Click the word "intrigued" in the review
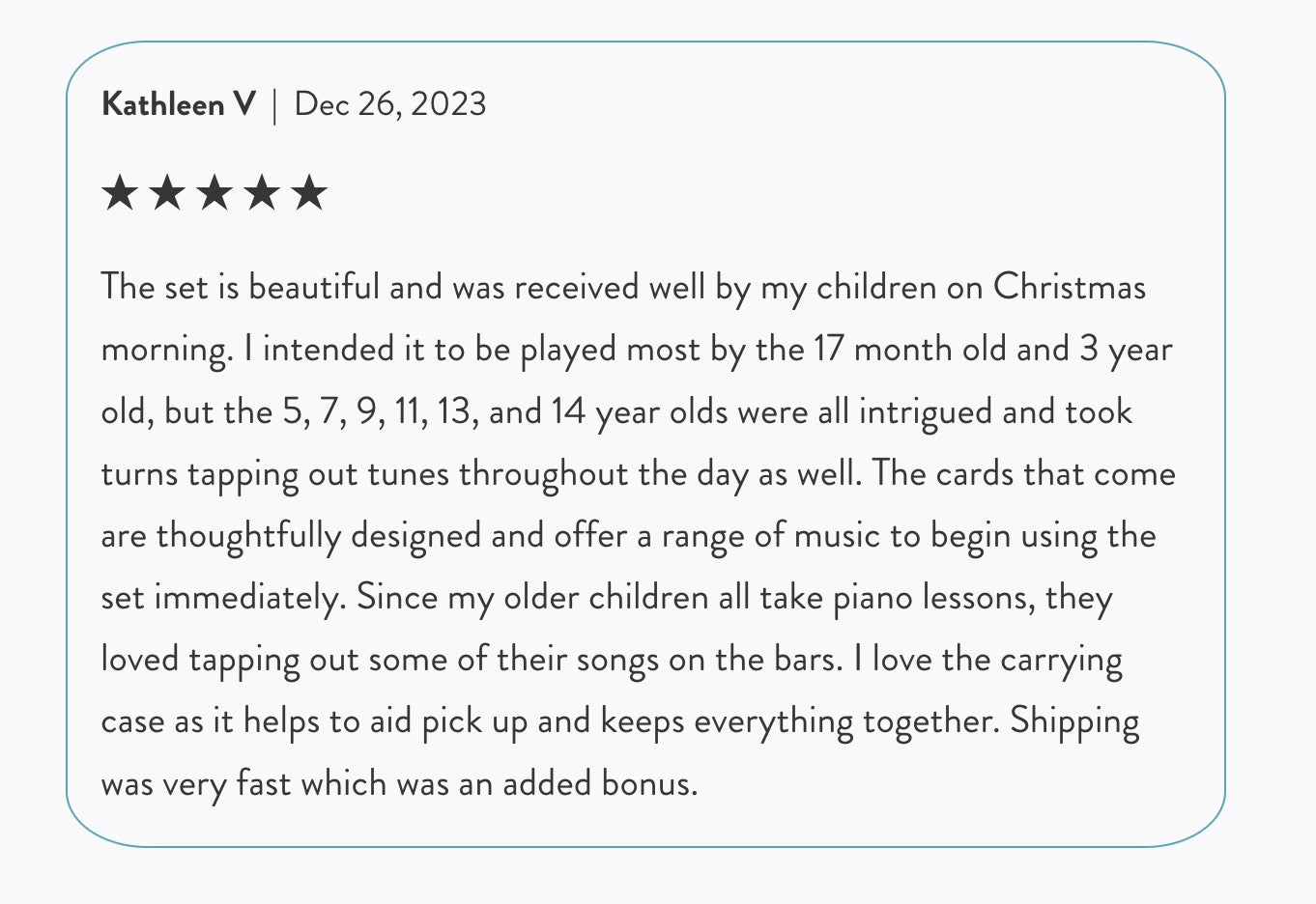 [925, 411]
